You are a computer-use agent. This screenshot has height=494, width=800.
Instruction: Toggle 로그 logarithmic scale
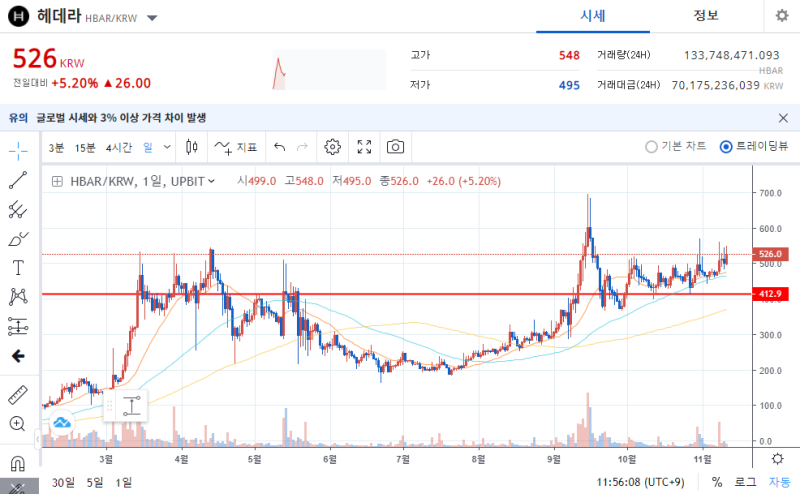pos(745,482)
